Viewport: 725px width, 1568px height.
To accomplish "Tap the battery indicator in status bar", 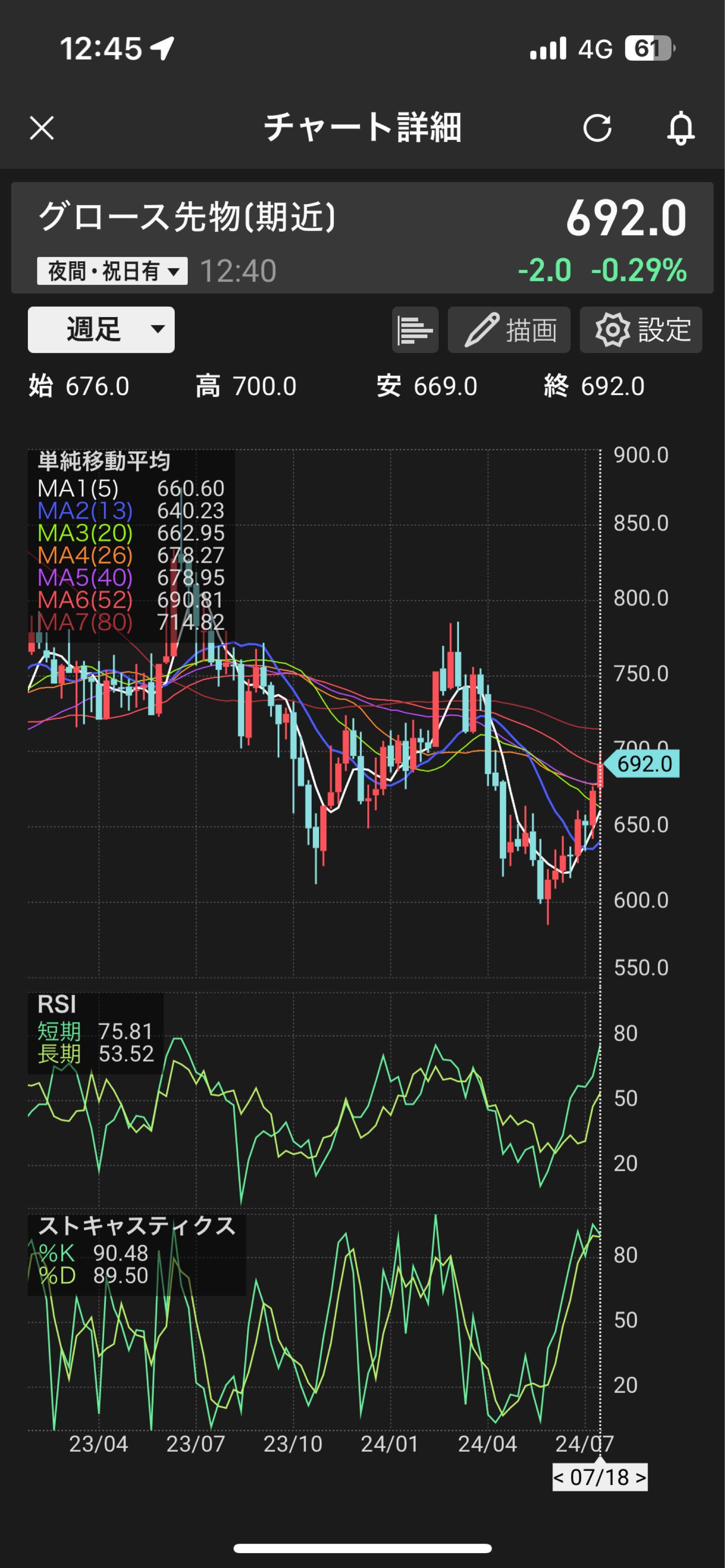I will tap(650, 49).
